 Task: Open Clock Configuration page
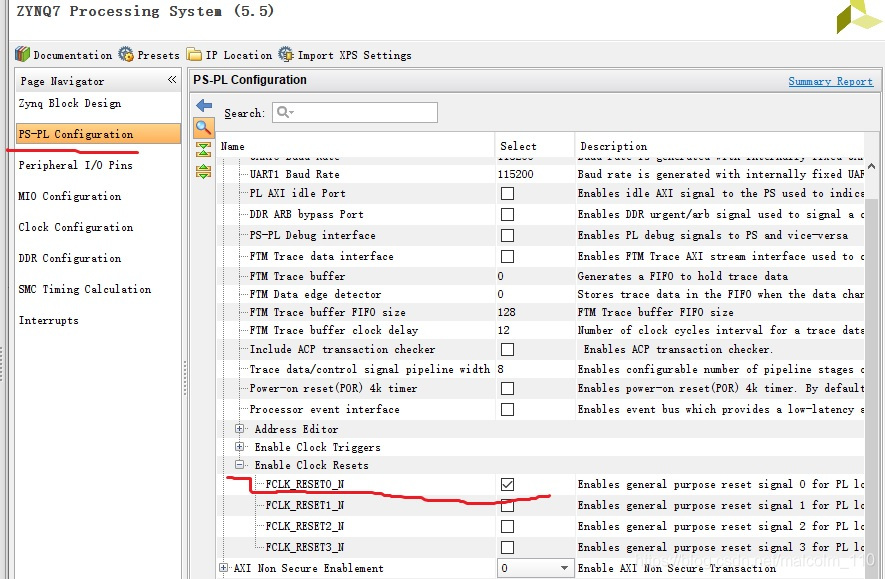coord(76,227)
